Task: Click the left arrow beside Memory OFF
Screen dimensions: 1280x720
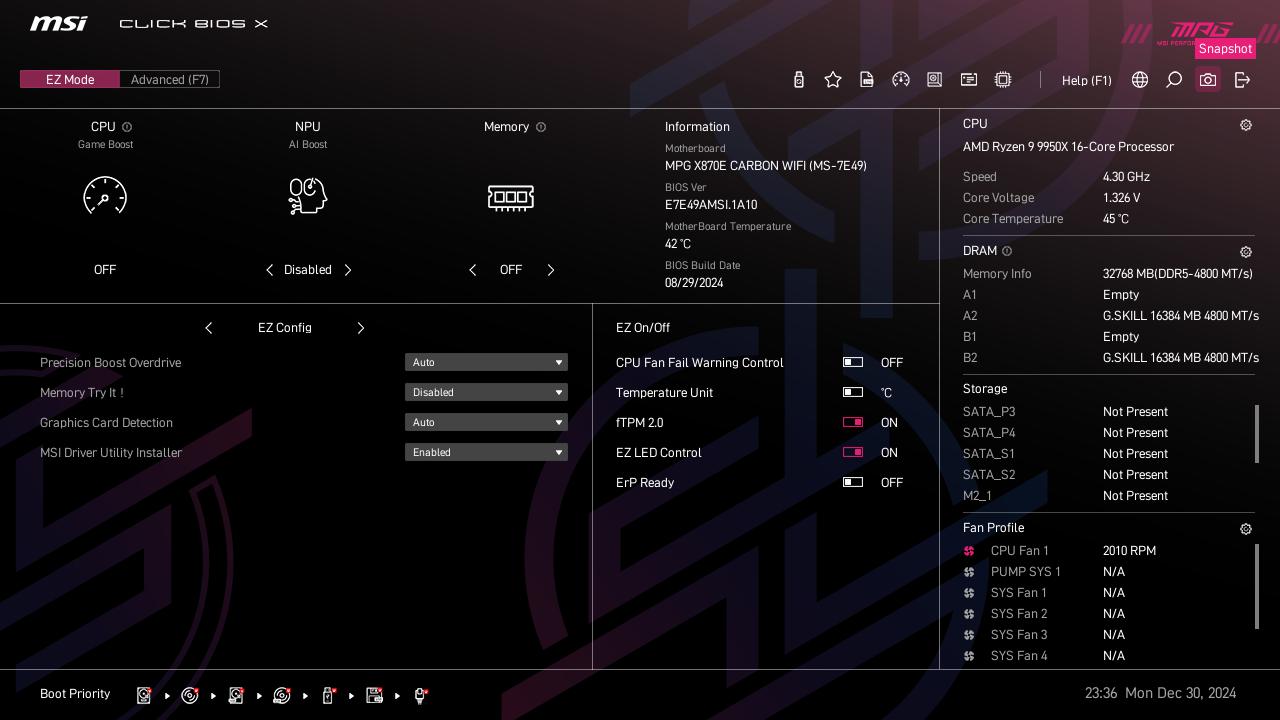Action: pos(473,270)
